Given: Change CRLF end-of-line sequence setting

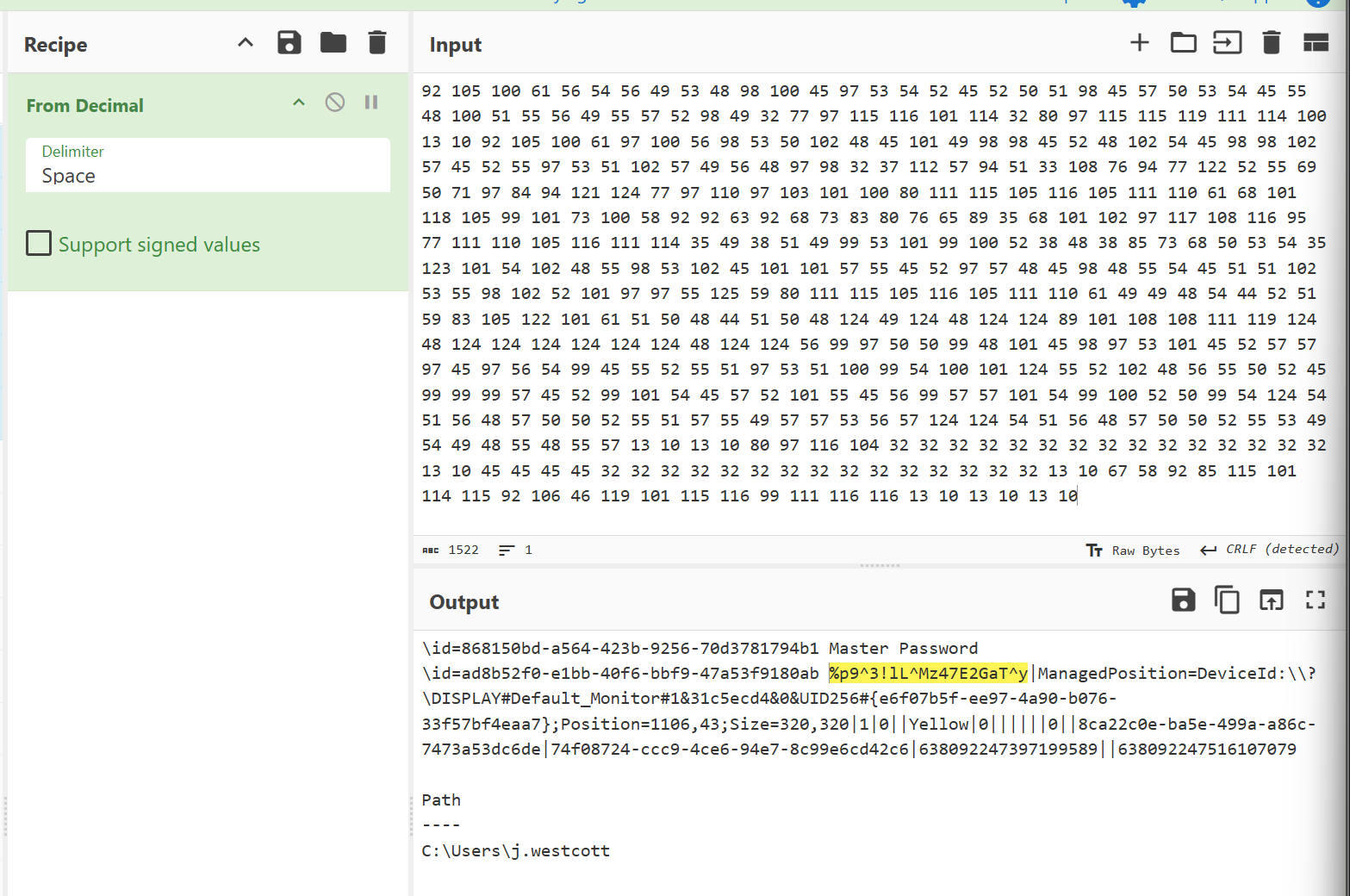Looking at the screenshot, I should tap(1269, 550).
